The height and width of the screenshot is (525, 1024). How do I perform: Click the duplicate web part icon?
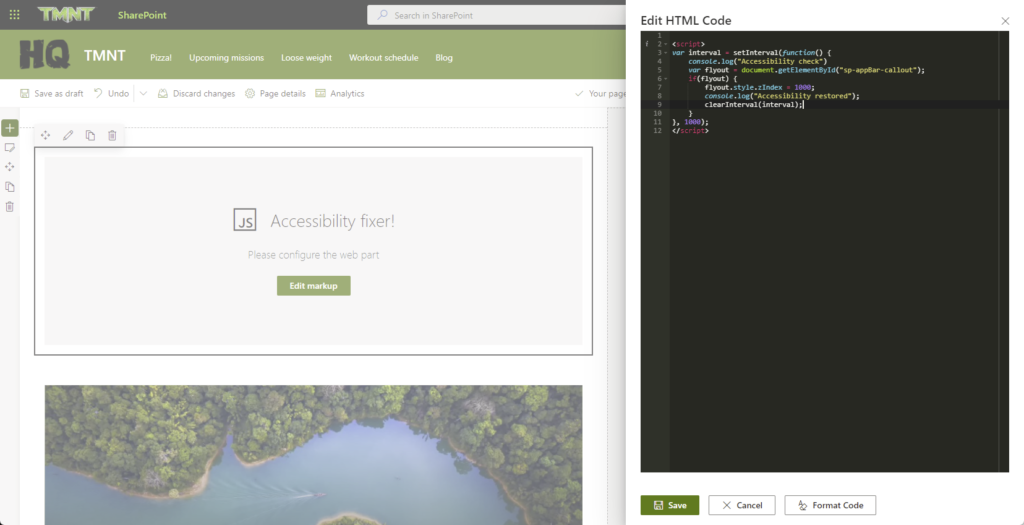point(90,135)
